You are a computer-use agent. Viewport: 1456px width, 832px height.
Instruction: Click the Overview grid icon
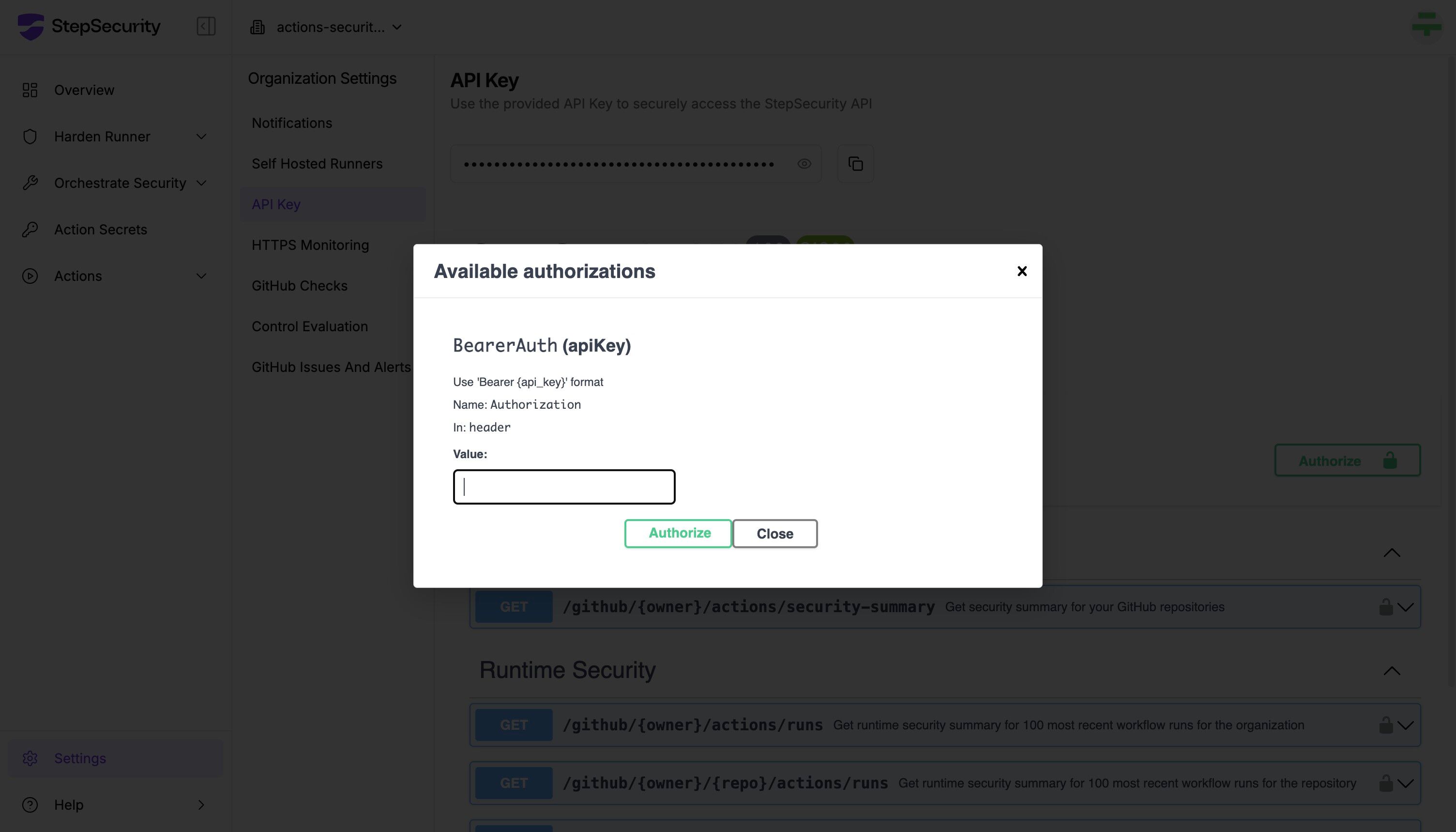(30, 90)
